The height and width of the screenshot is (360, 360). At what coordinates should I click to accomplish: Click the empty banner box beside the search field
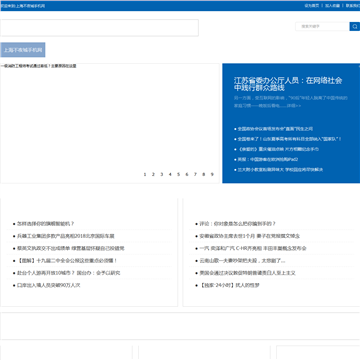99,28
